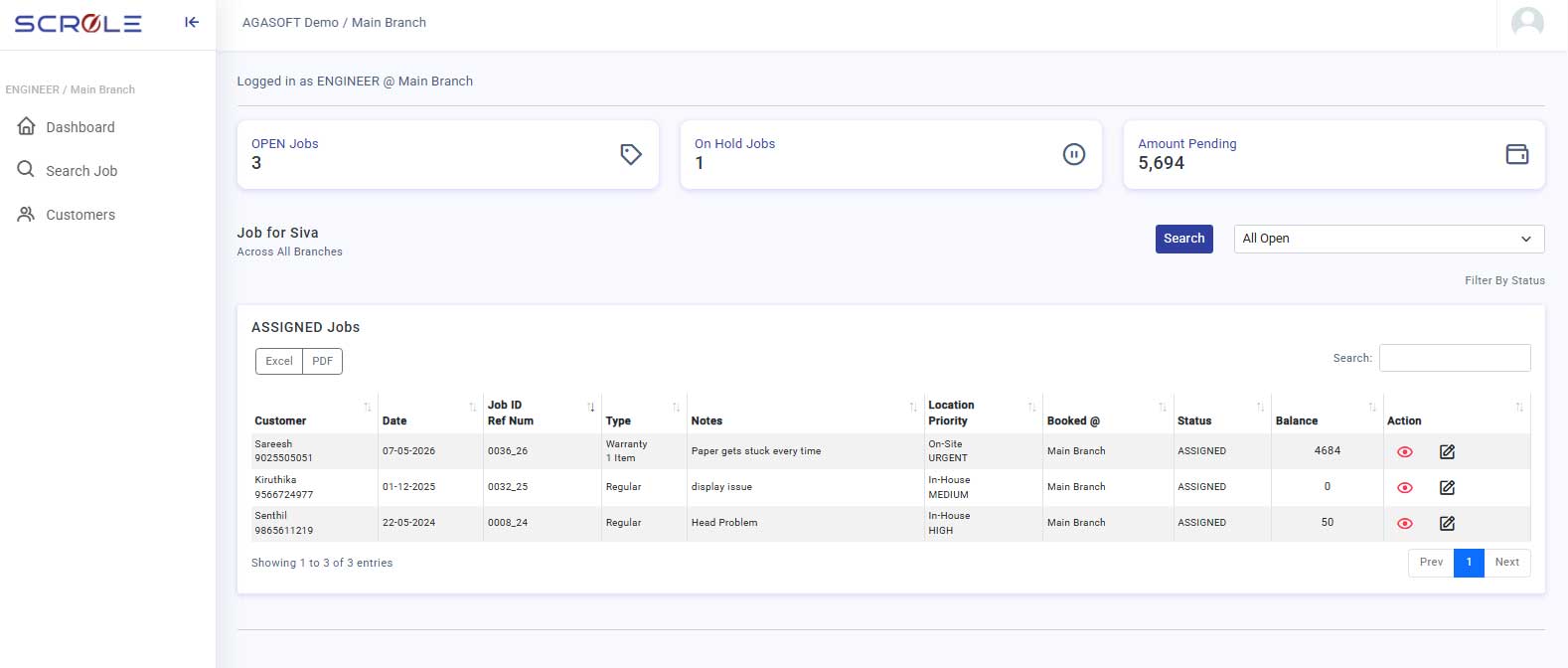This screenshot has height=668, width=1568.
Task: Click customer name Kiruthika
Action: click(275, 480)
